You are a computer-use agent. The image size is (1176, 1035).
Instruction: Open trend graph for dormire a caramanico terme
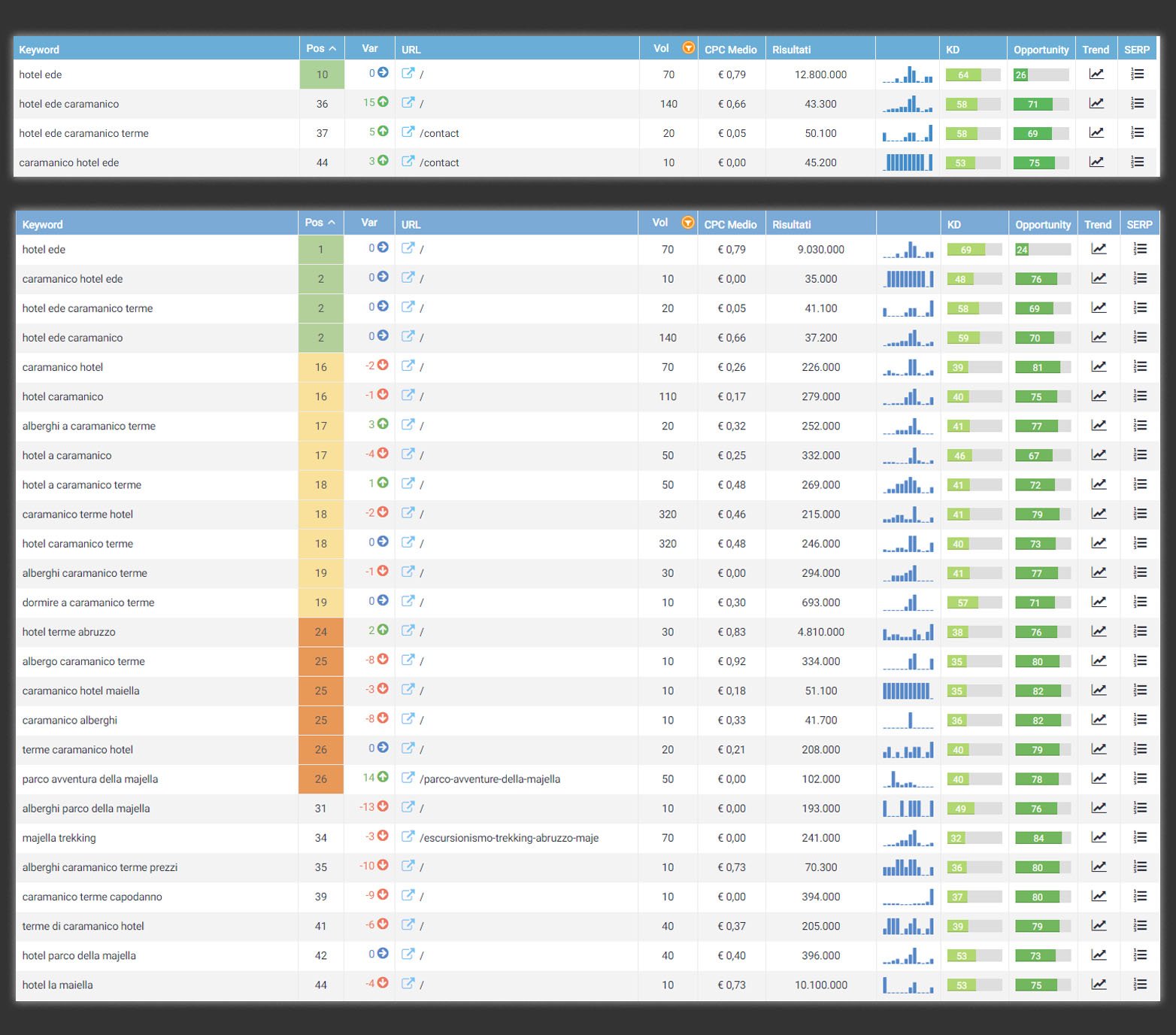pos(1099,602)
